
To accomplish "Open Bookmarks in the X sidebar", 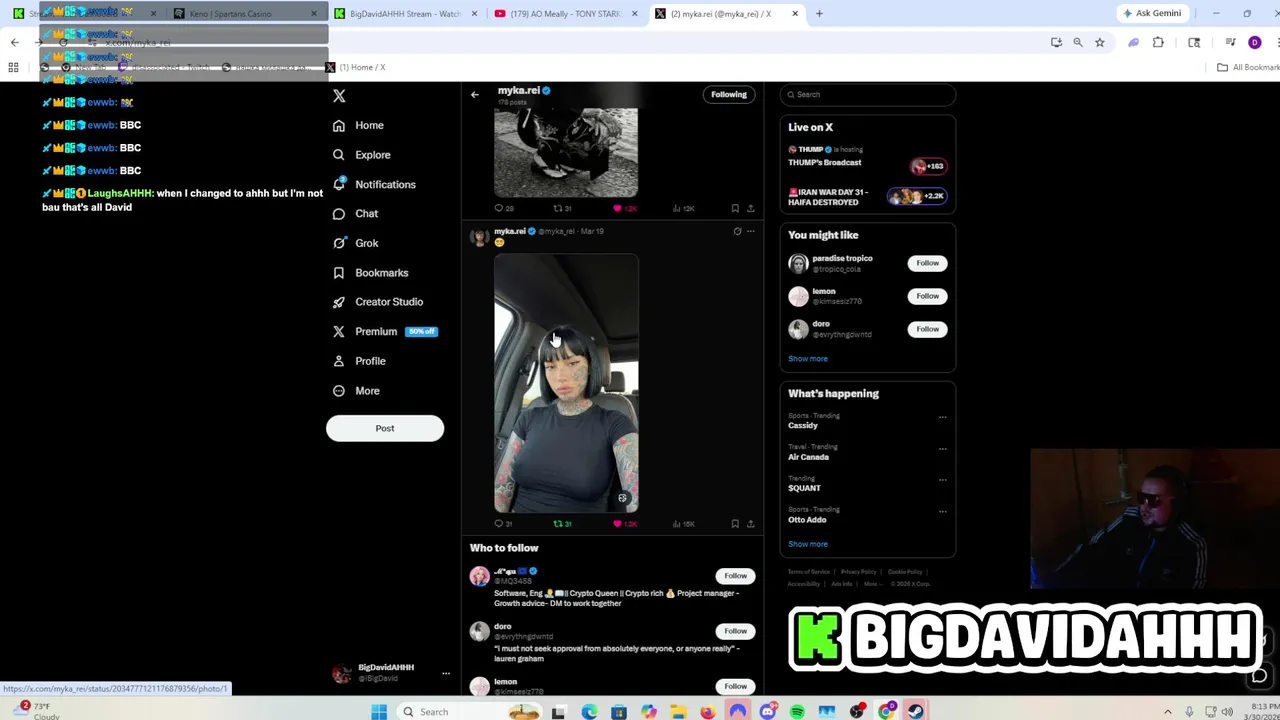I will (x=370, y=272).
